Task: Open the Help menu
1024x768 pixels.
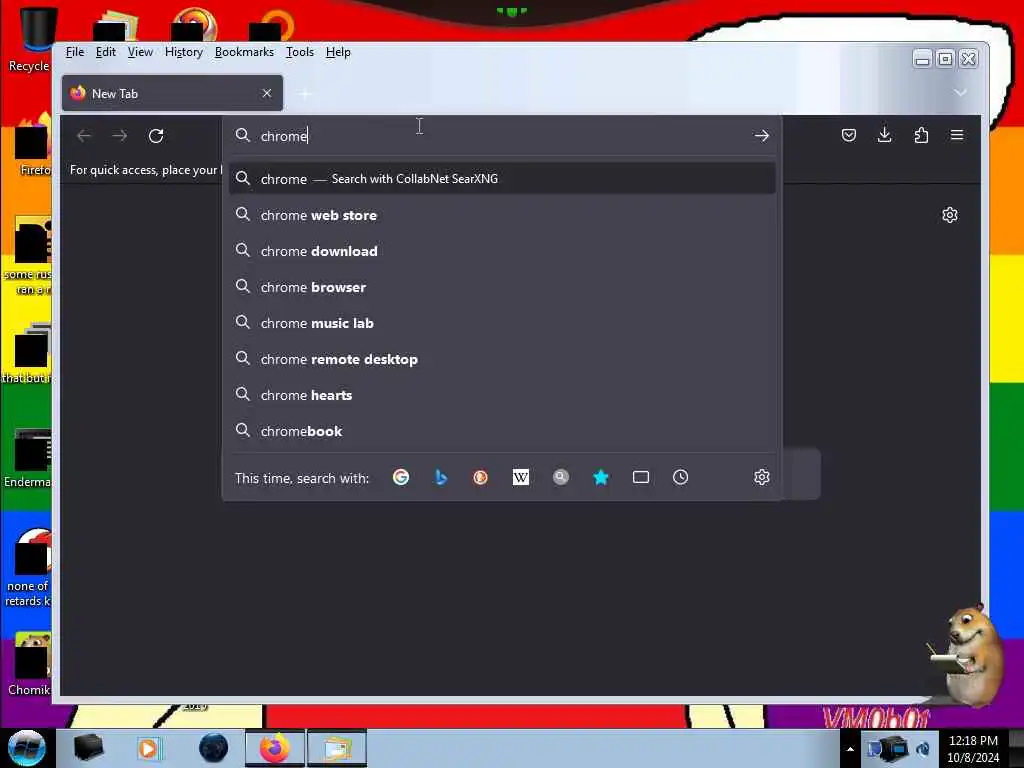Action: pyautogui.click(x=338, y=52)
